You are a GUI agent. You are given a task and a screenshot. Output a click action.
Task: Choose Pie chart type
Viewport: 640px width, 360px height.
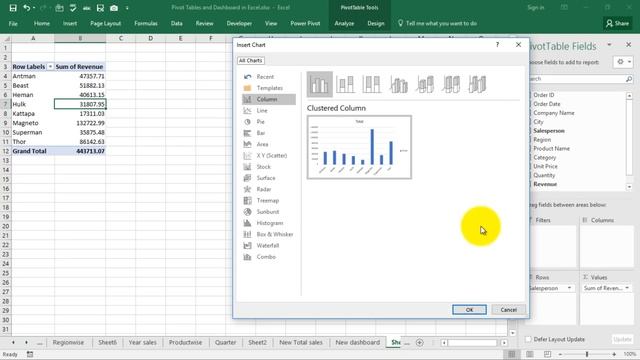tap(269, 122)
